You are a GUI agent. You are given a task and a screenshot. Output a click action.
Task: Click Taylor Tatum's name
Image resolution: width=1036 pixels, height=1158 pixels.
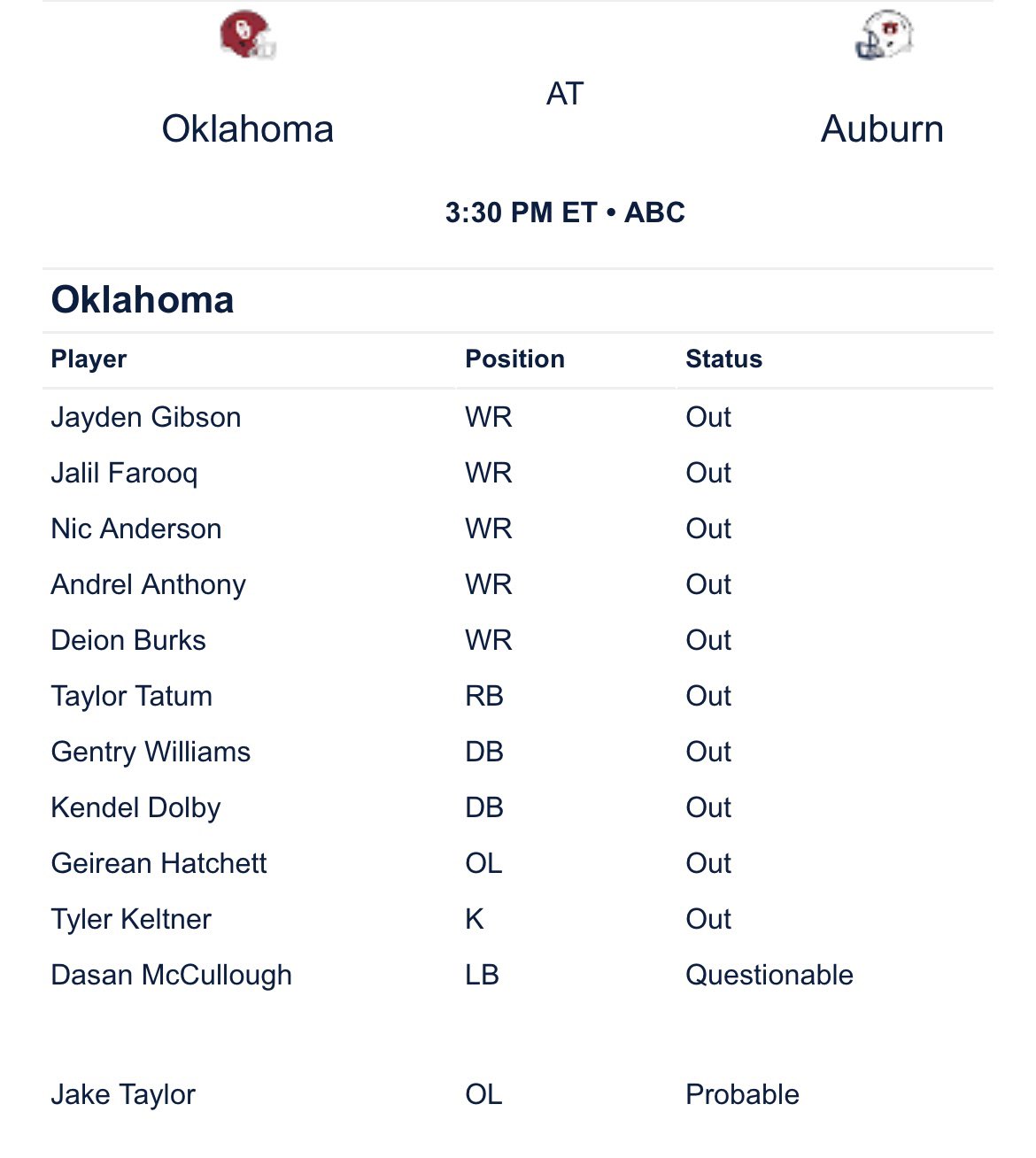[x=132, y=697]
